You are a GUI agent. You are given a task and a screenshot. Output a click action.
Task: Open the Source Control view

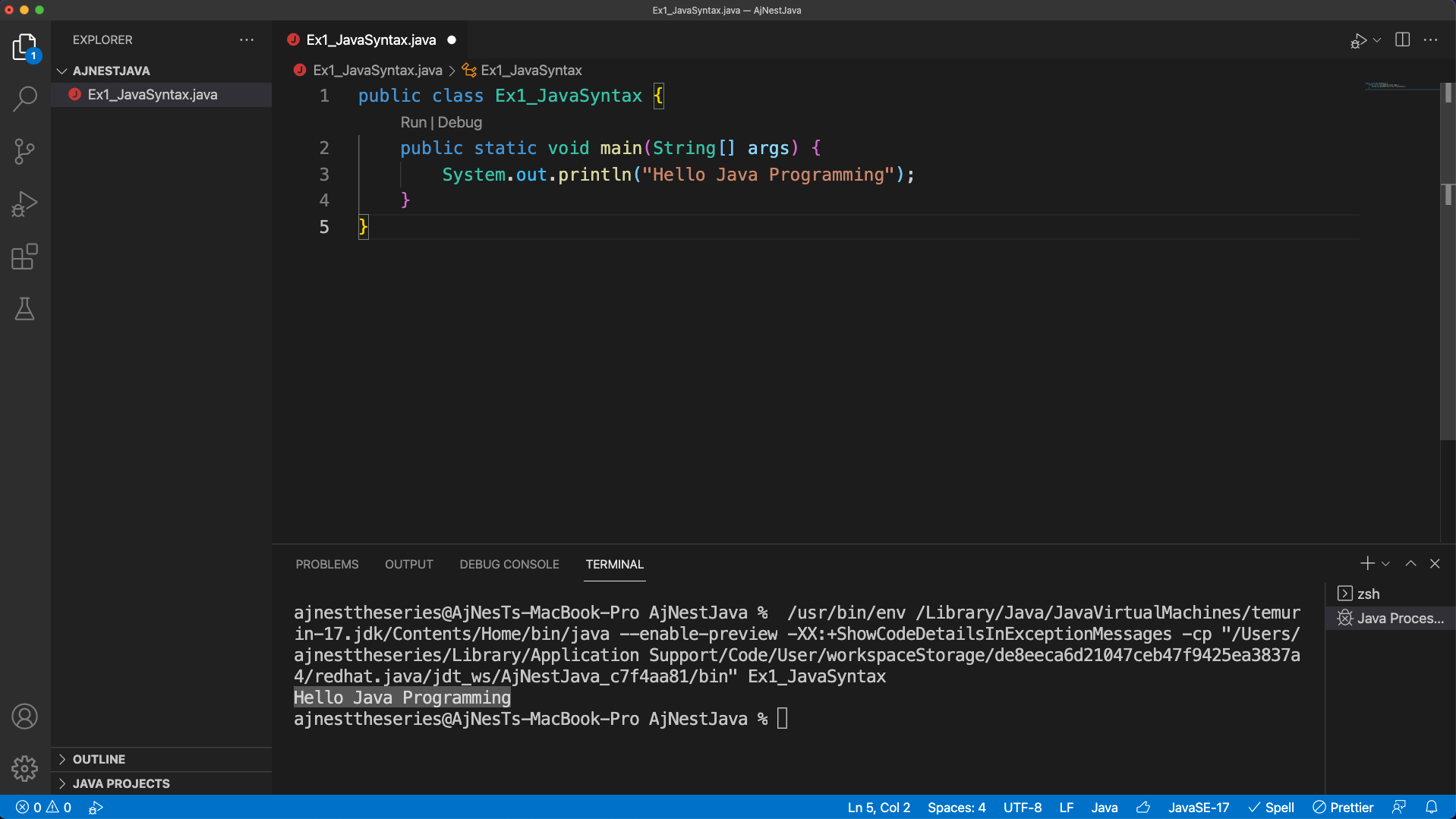[x=25, y=151]
